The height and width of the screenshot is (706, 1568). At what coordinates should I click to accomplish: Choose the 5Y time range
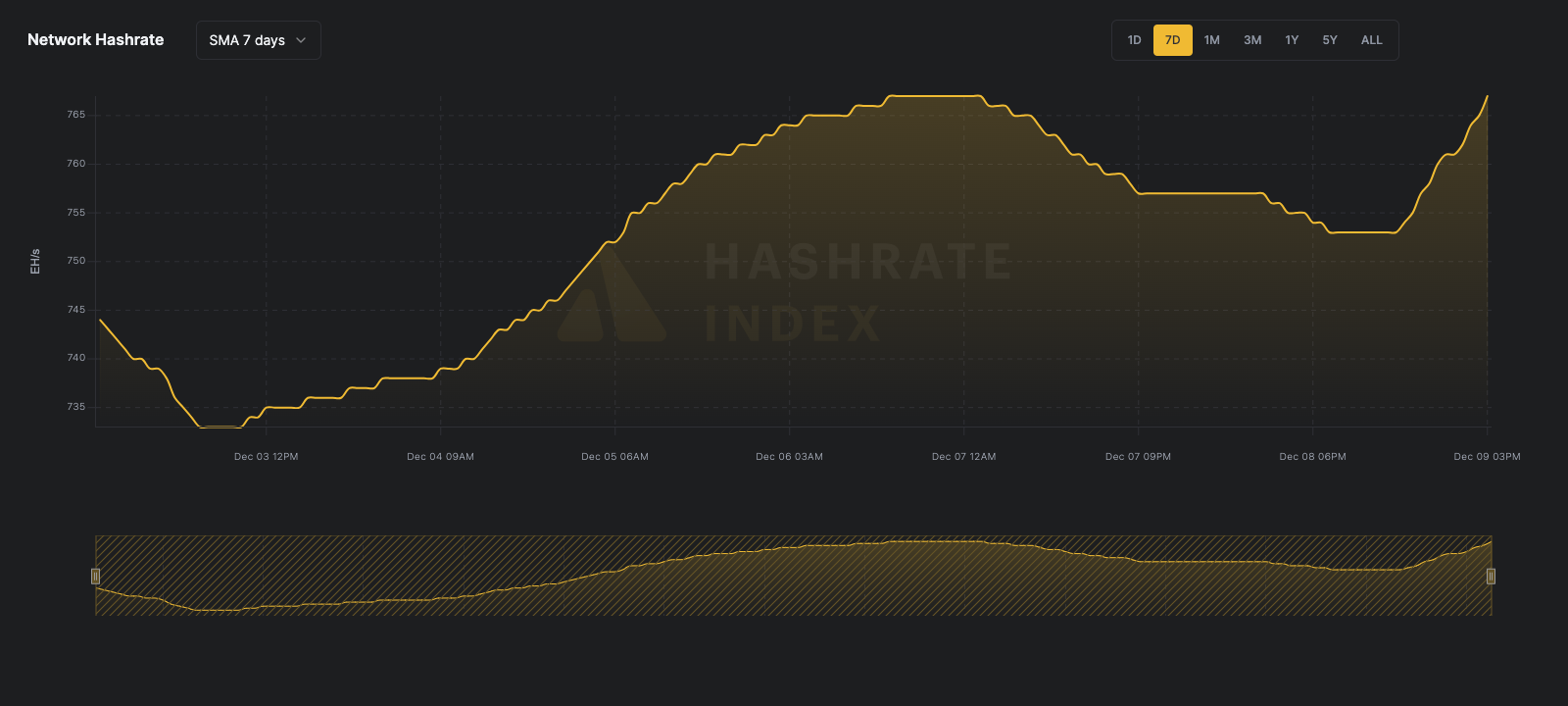coord(1330,40)
